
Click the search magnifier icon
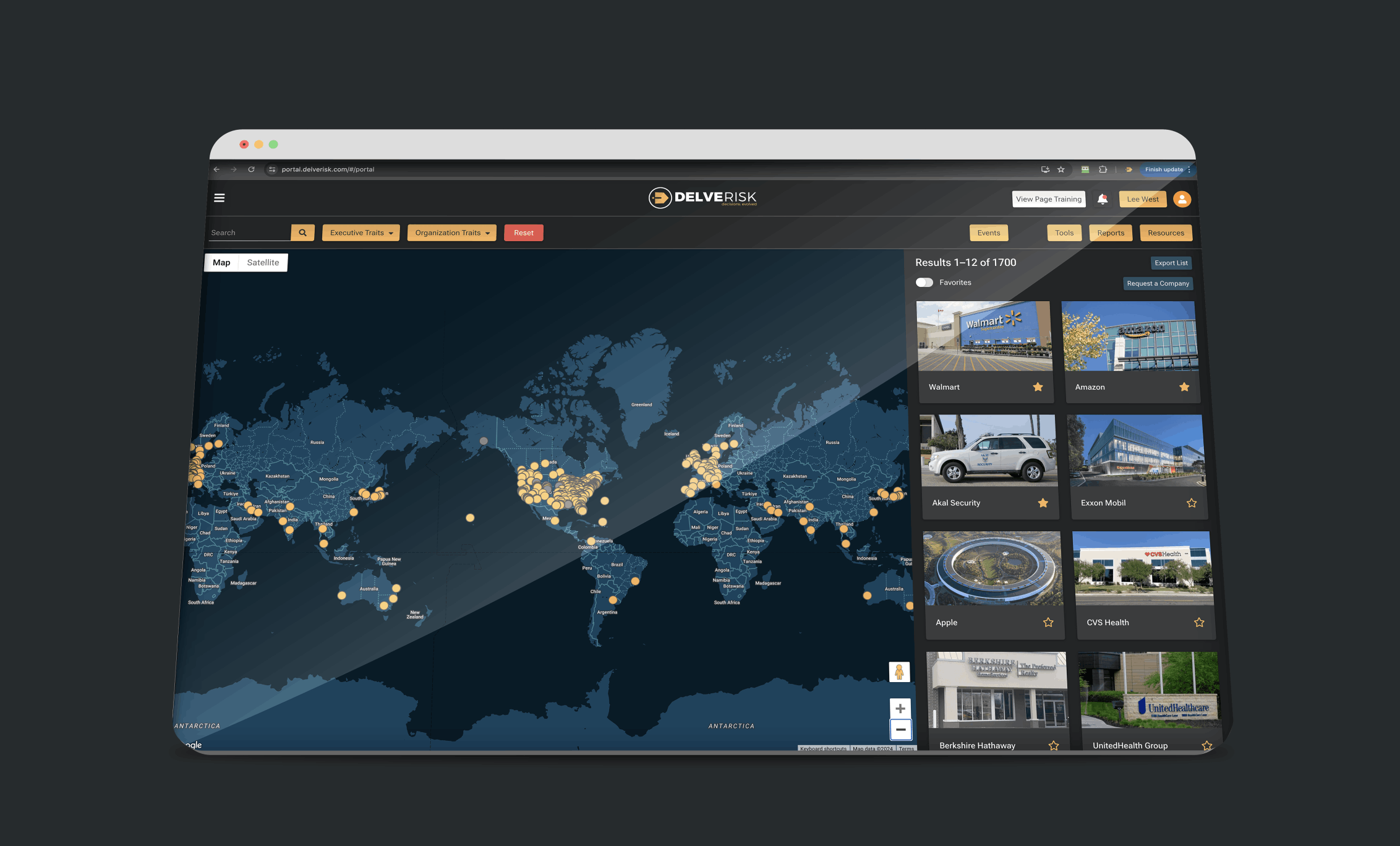[302, 233]
